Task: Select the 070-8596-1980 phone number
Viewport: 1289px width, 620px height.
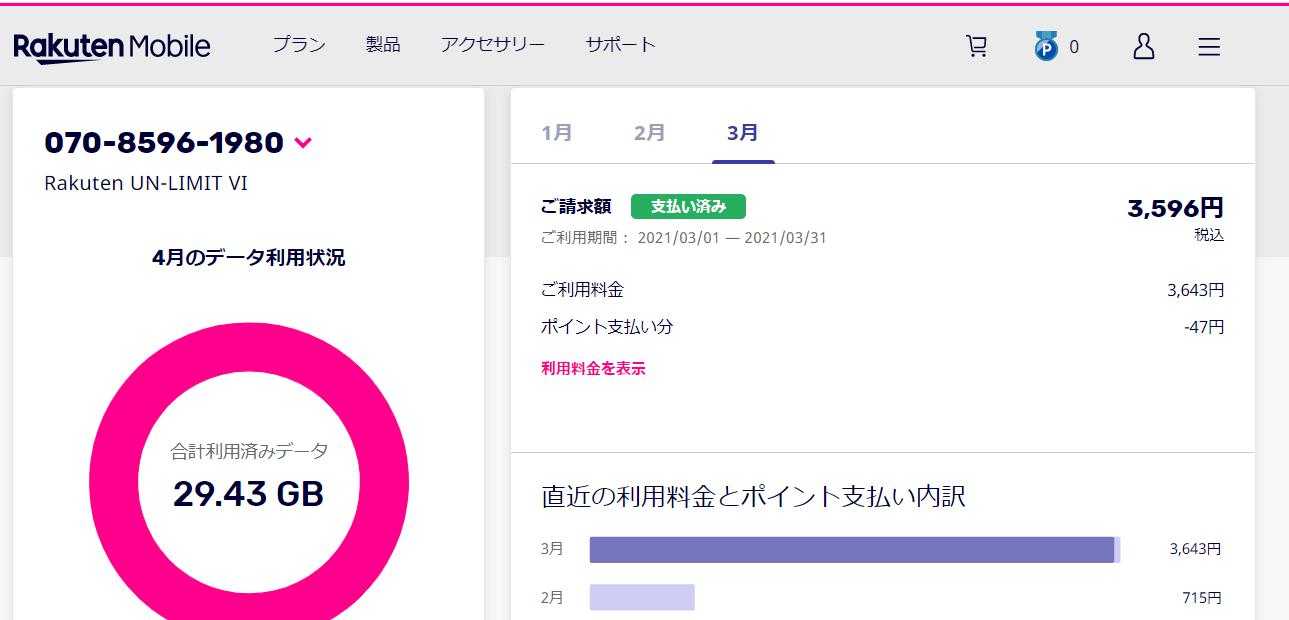Action: pyautogui.click(x=164, y=143)
